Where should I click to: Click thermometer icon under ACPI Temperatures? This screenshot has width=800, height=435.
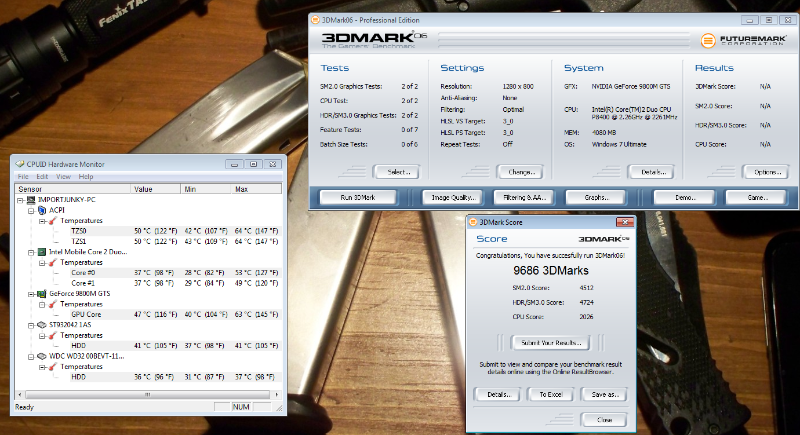pyautogui.click(x=53, y=221)
